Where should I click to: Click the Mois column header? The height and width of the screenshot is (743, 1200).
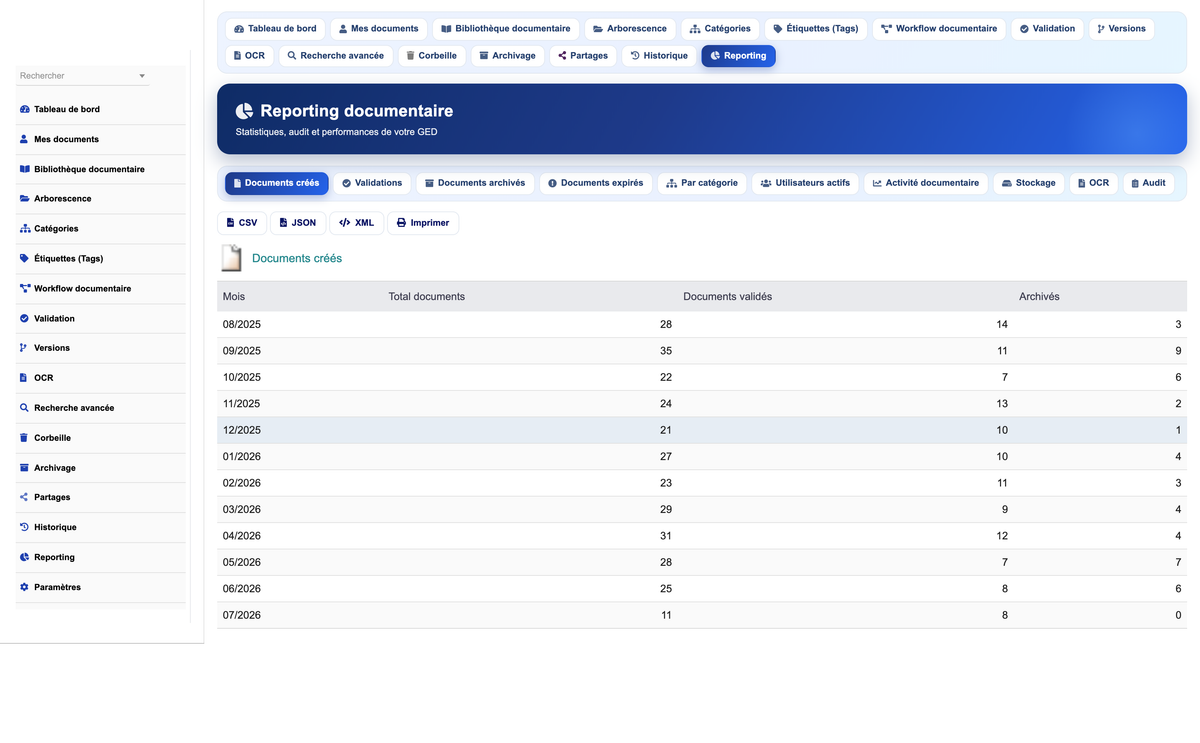[x=234, y=297]
